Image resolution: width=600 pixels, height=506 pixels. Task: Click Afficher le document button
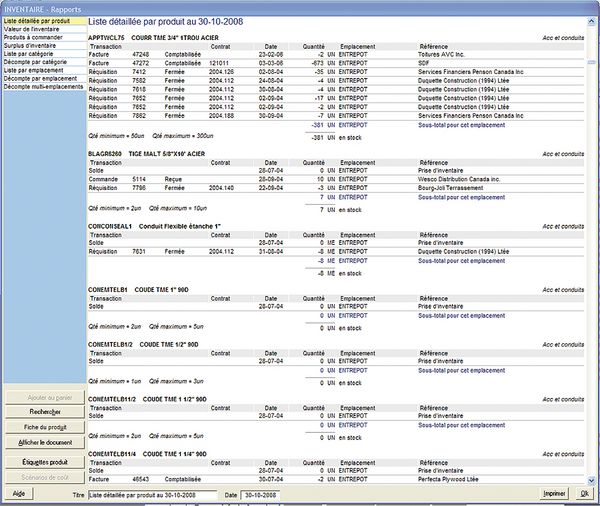tap(45, 442)
